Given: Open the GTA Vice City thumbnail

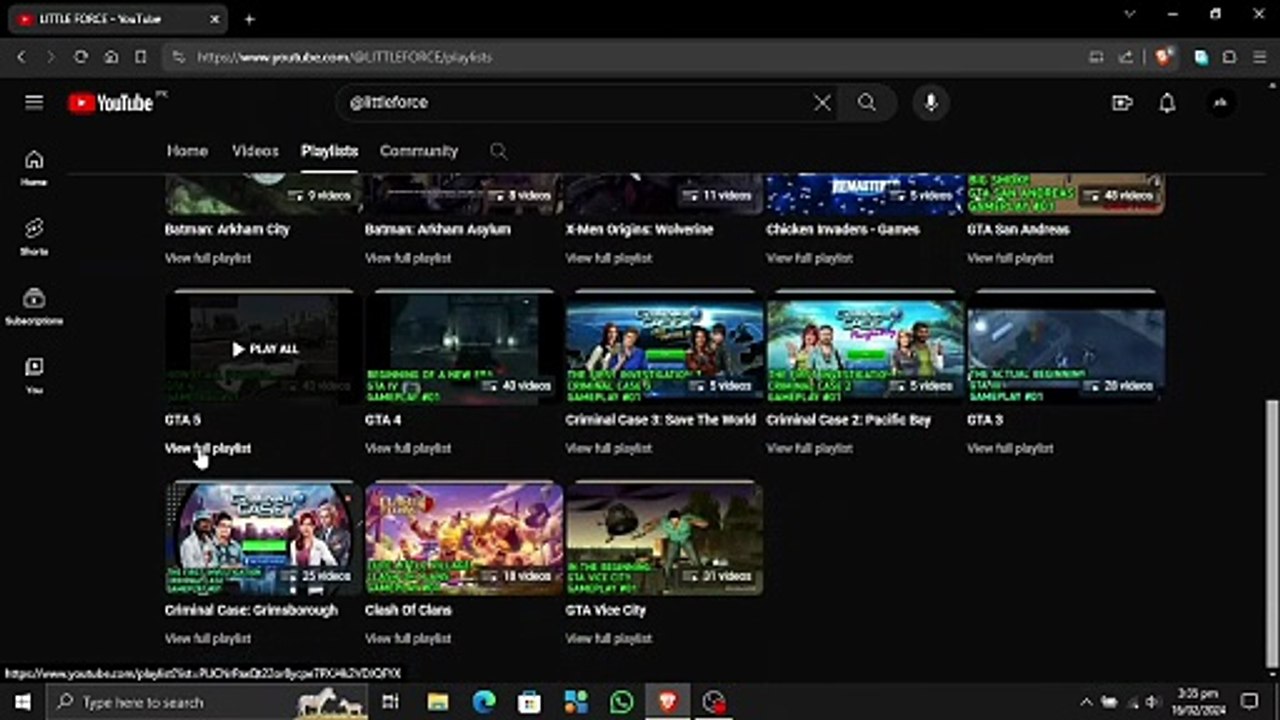Looking at the screenshot, I should click(664, 538).
